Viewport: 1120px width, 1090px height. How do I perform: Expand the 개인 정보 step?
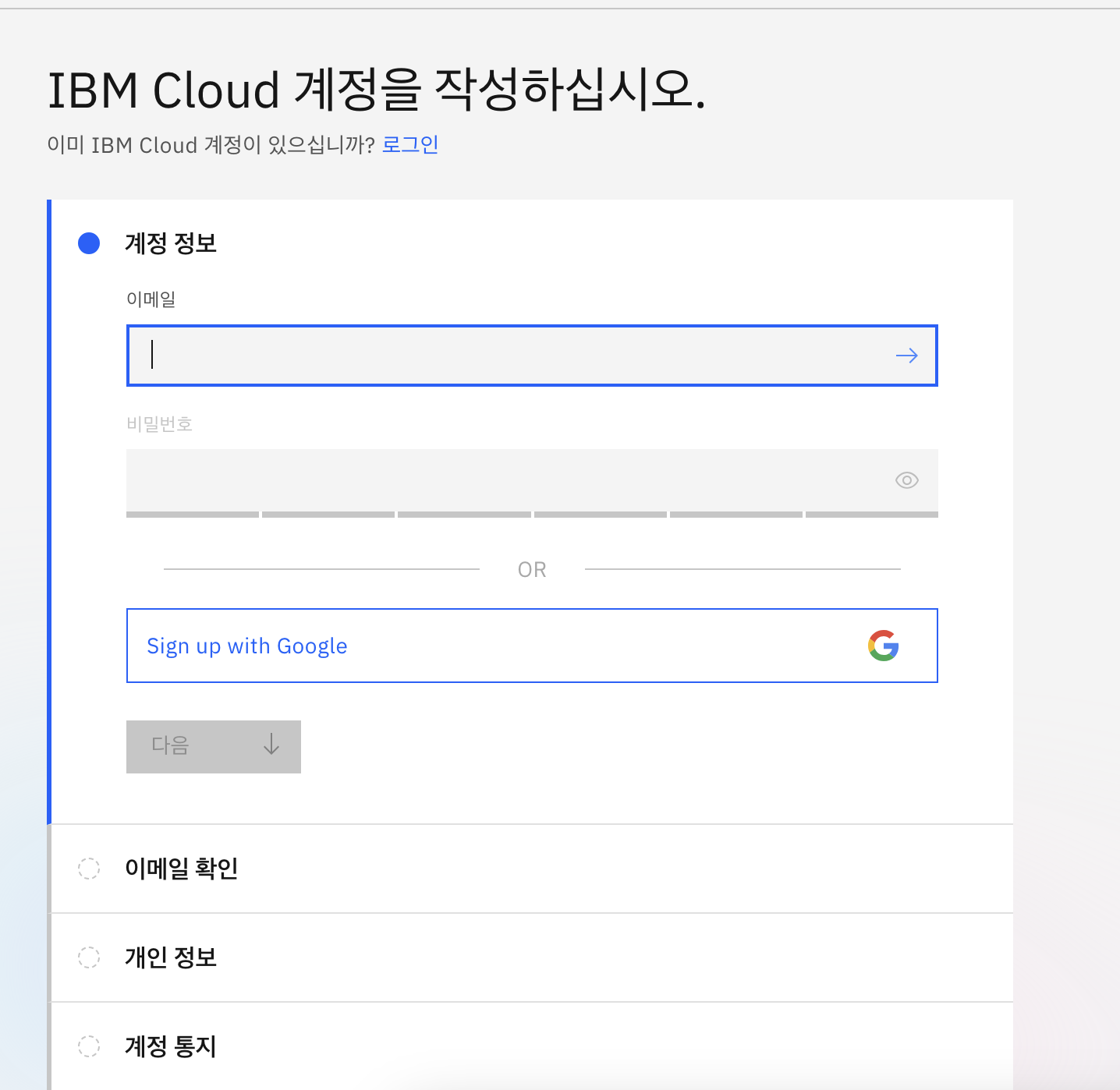pyautogui.click(x=531, y=957)
